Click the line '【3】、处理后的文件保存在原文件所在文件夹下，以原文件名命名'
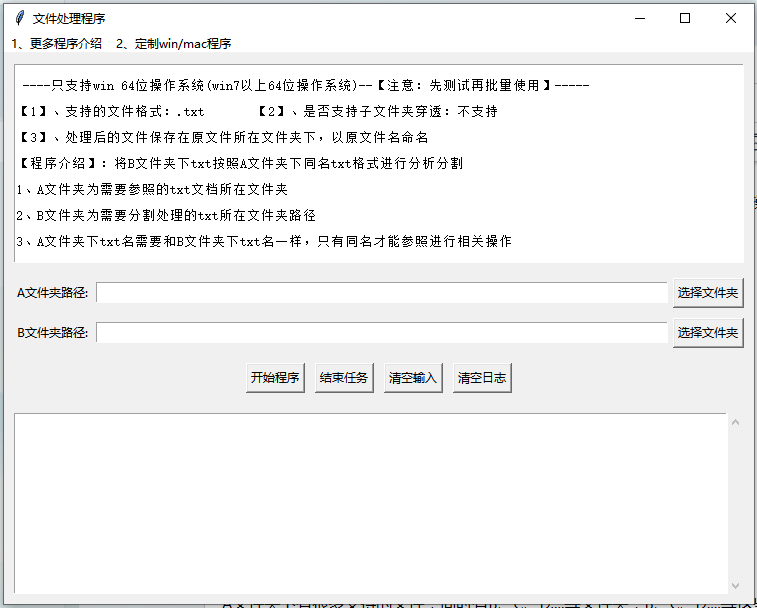 coord(224,138)
